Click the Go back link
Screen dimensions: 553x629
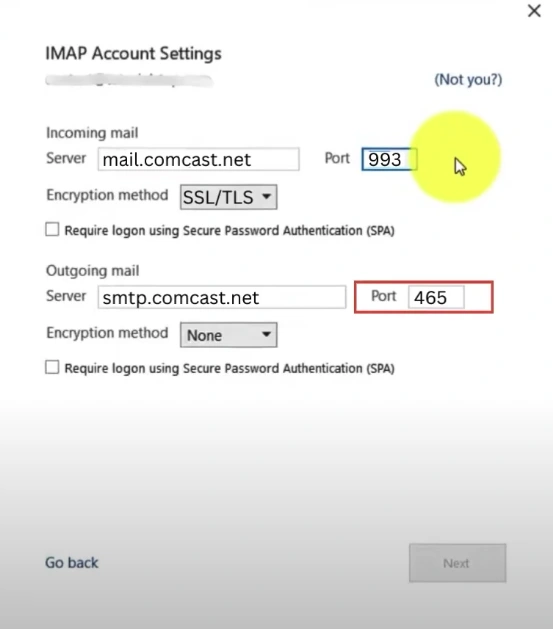[x=71, y=562]
